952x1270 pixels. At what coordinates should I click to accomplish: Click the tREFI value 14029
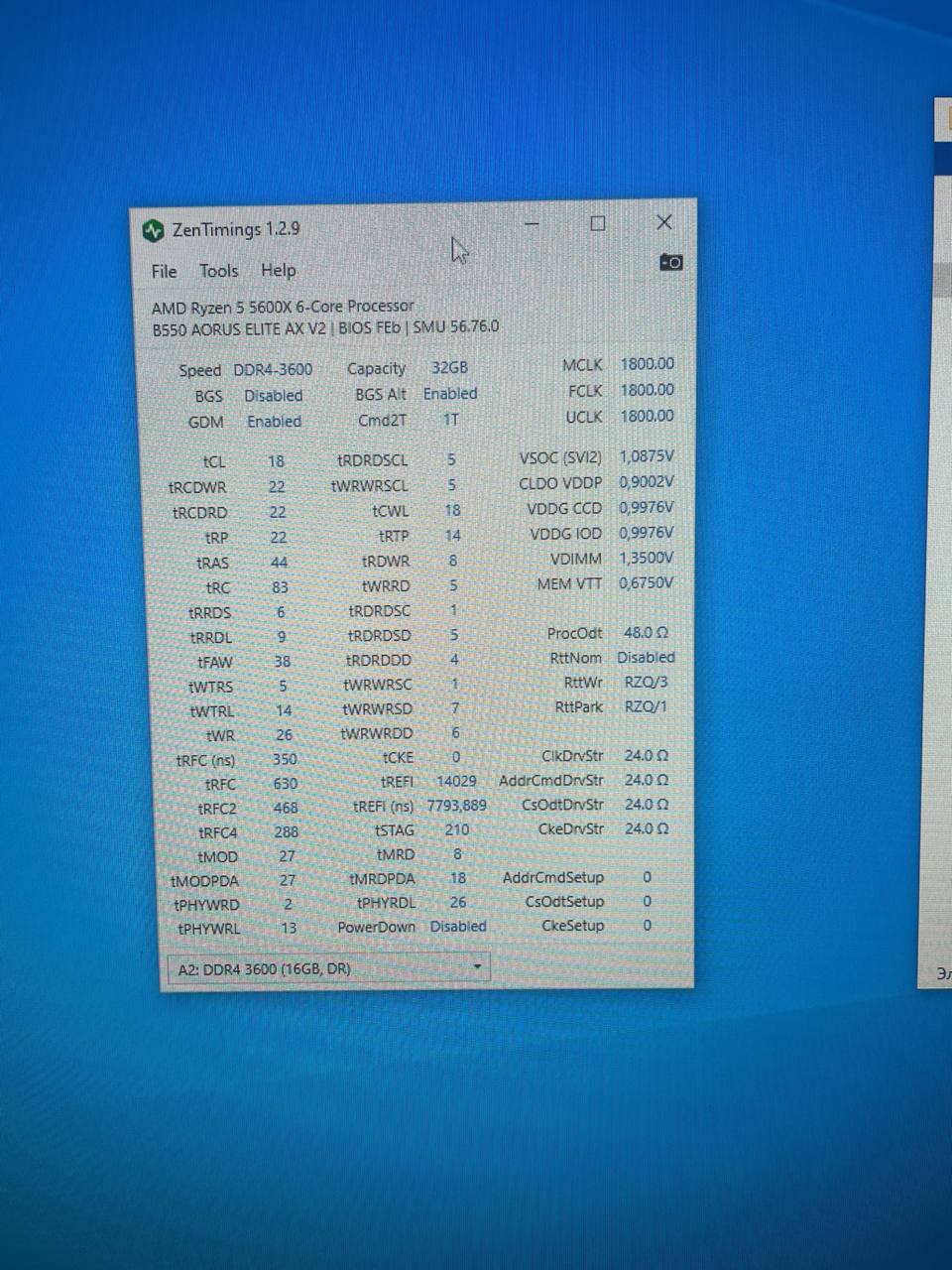456,781
